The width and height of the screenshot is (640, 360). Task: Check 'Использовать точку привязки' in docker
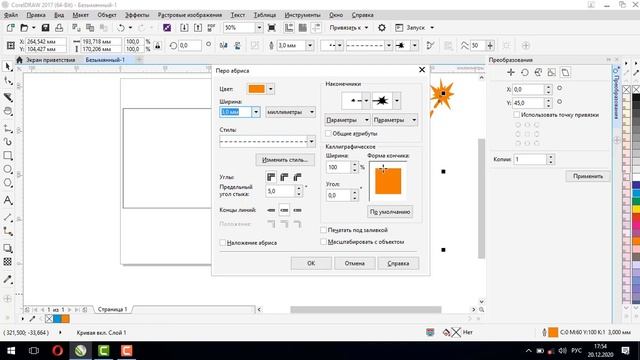tap(517, 115)
